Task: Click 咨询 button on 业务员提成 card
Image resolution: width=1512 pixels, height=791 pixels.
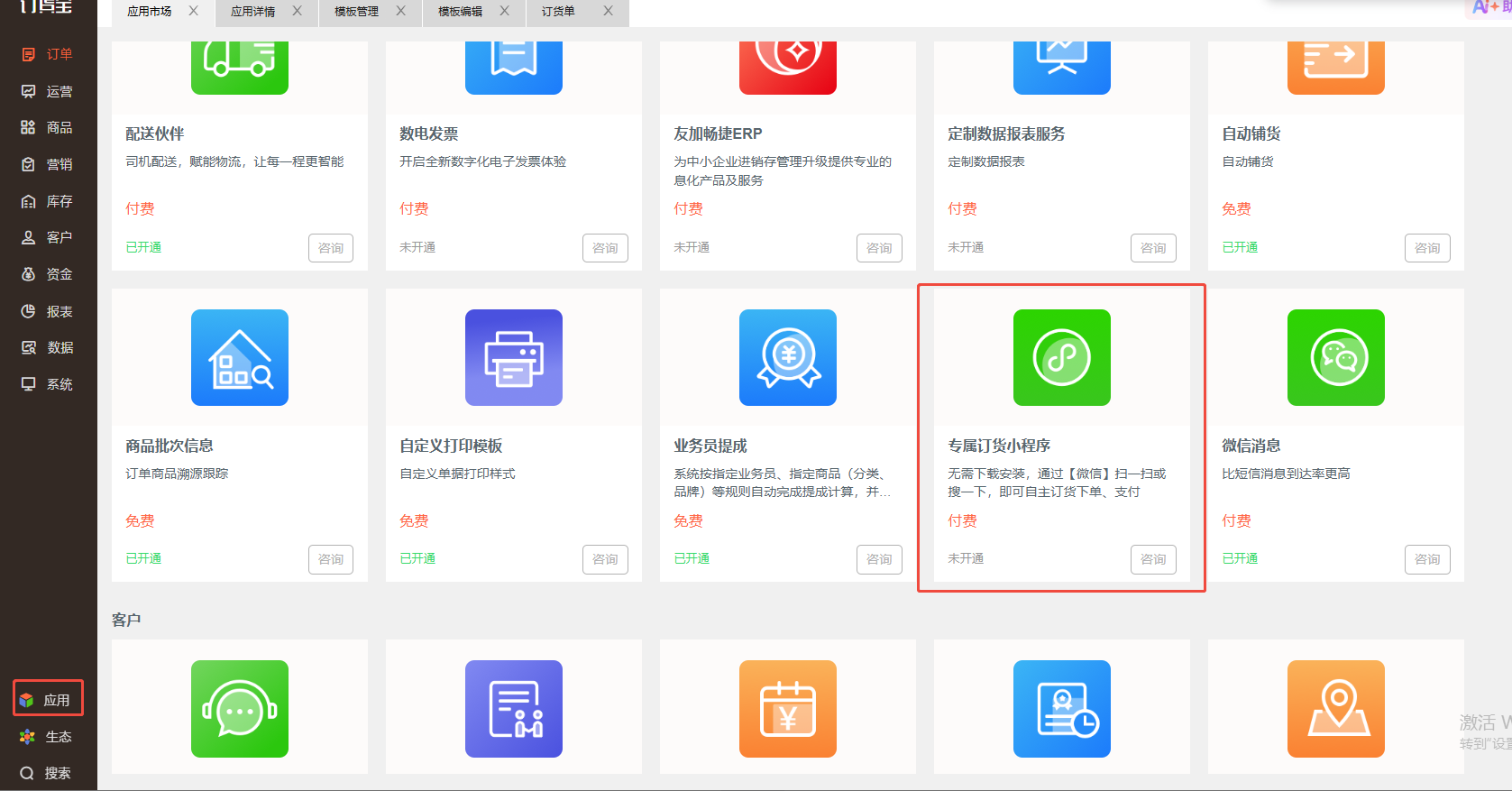Action: (x=879, y=559)
